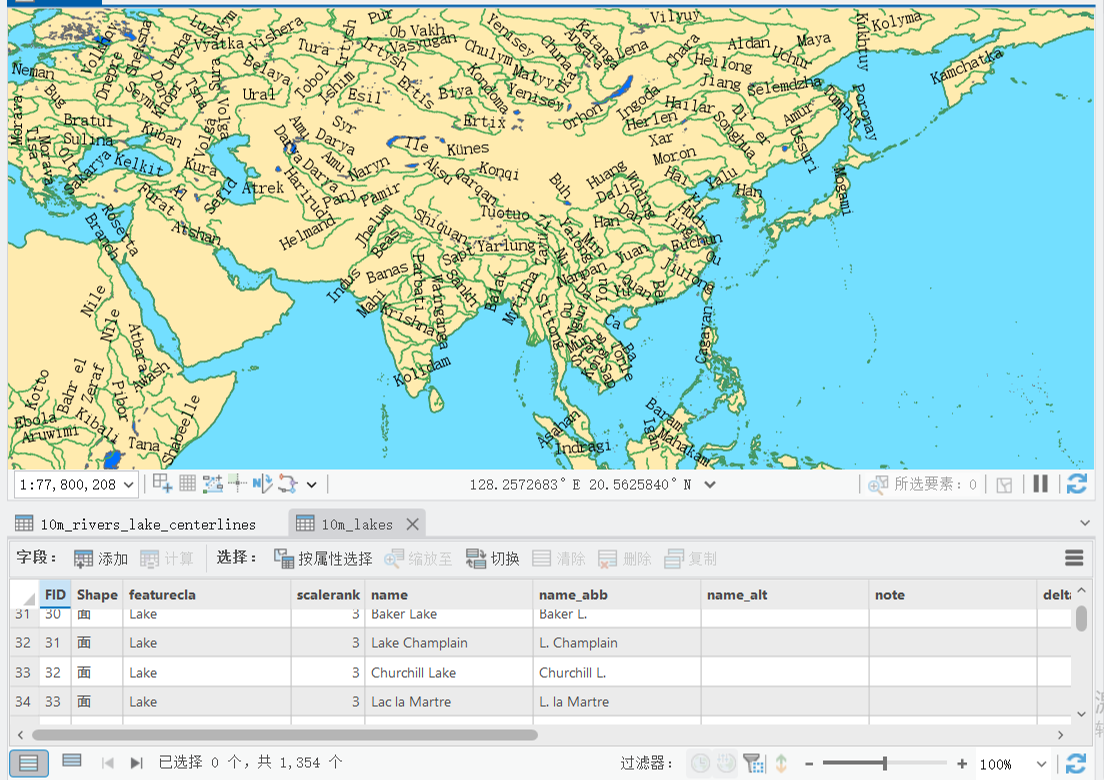
Task: Click 切换 to switch selection
Action: [493, 559]
